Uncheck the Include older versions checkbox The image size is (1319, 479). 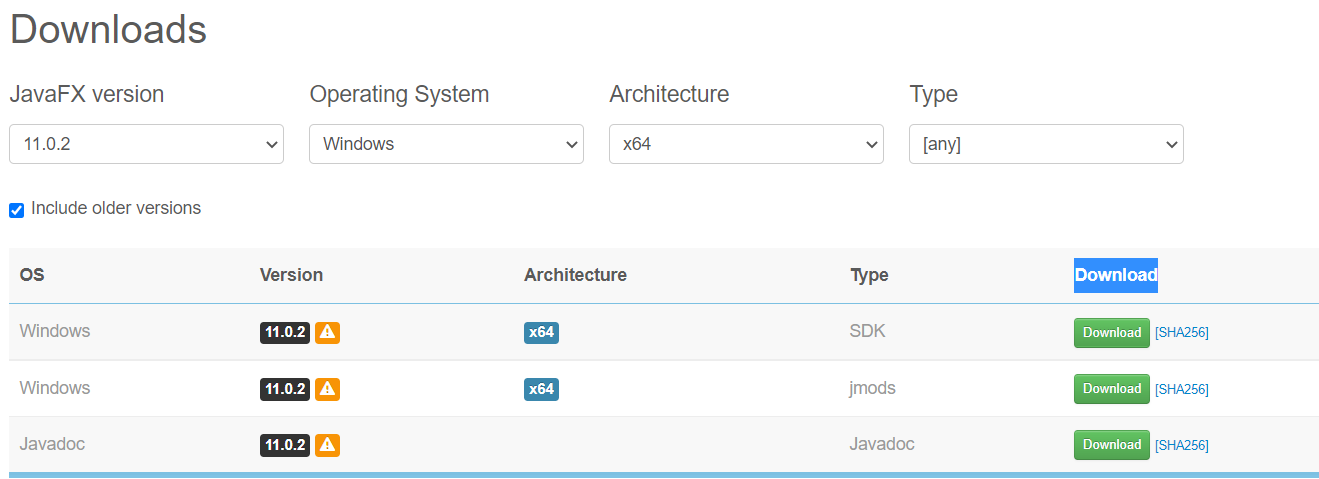[16, 210]
